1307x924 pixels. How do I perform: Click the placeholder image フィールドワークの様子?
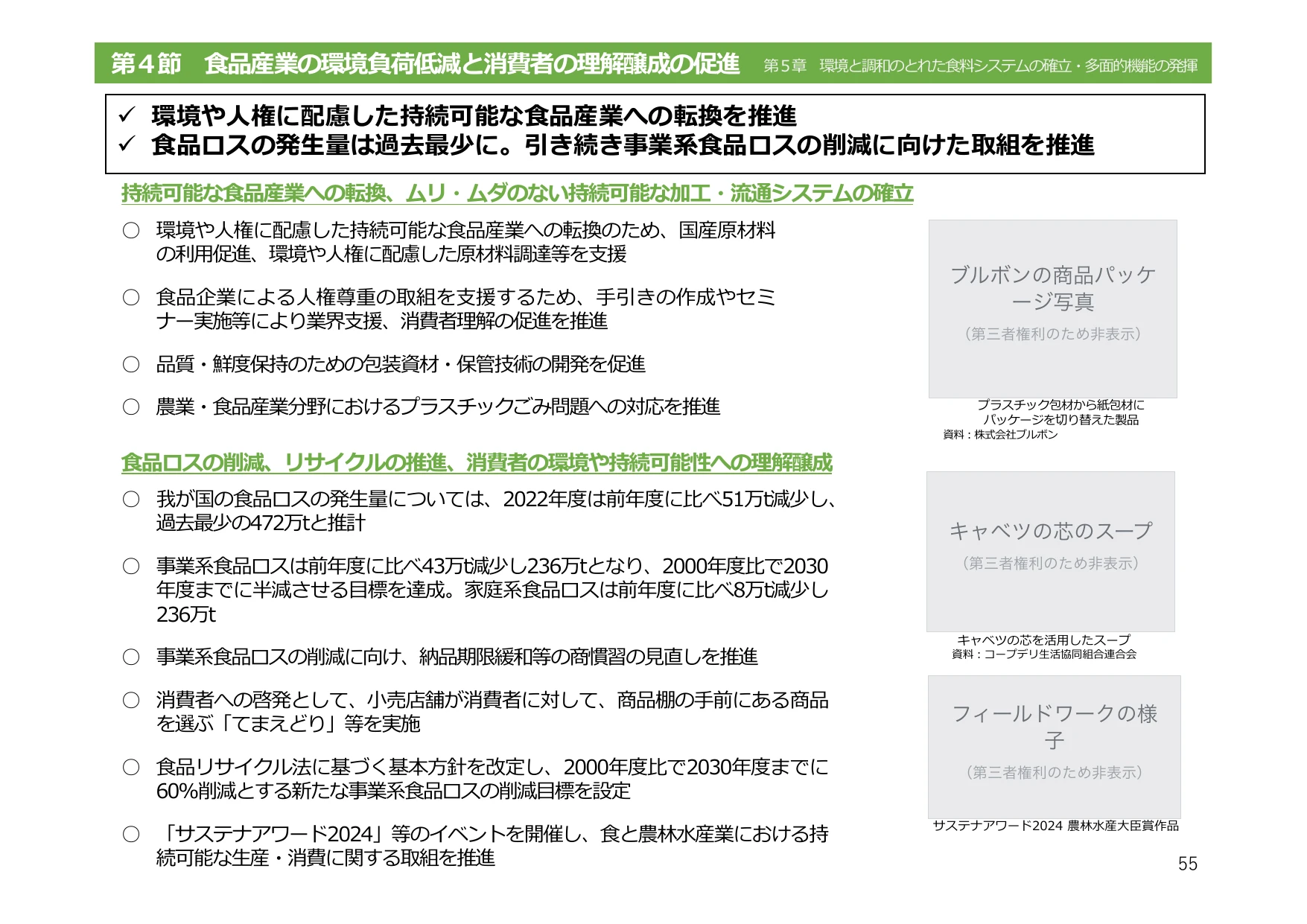(x=1055, y=747)
